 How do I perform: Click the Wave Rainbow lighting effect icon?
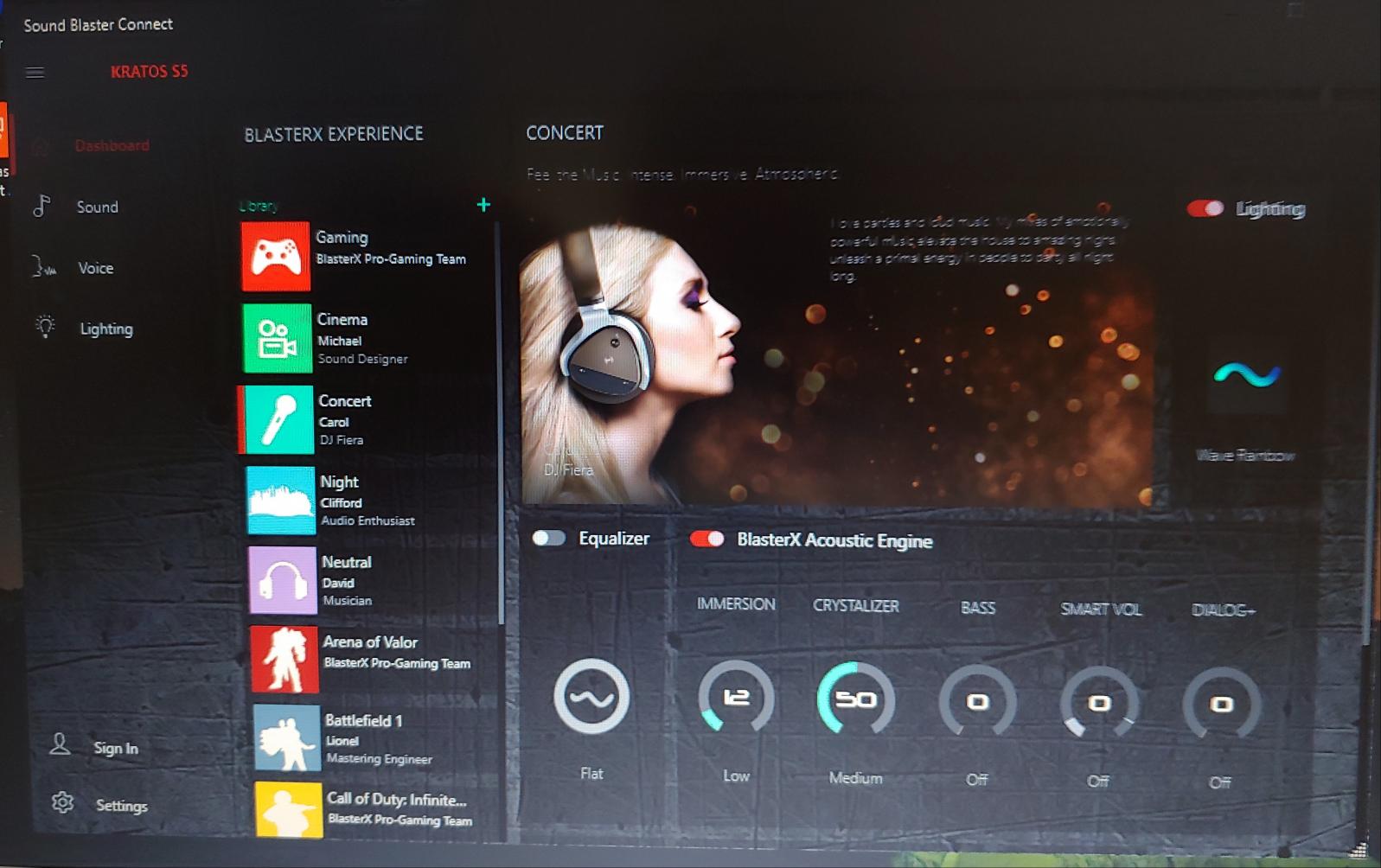click(x=1246, y=375)
